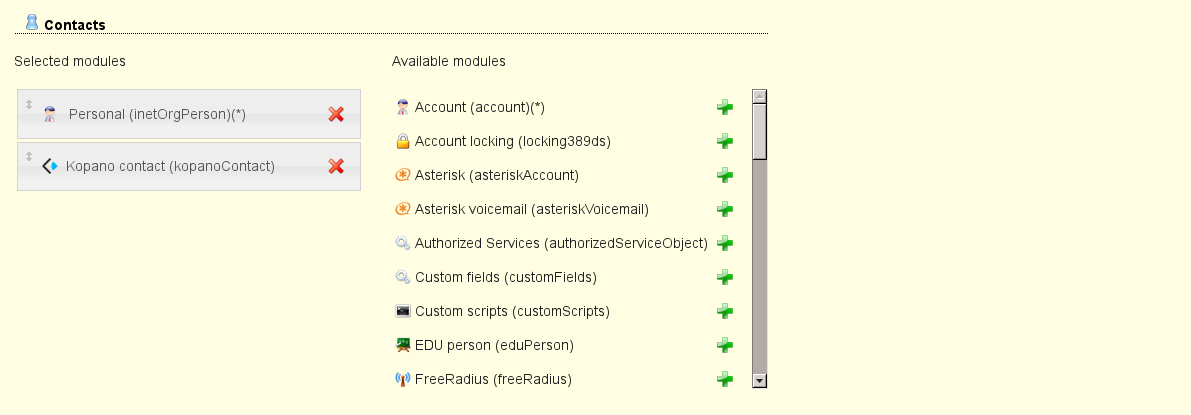Click the drag handle of Kopano contact

[29, 156]
